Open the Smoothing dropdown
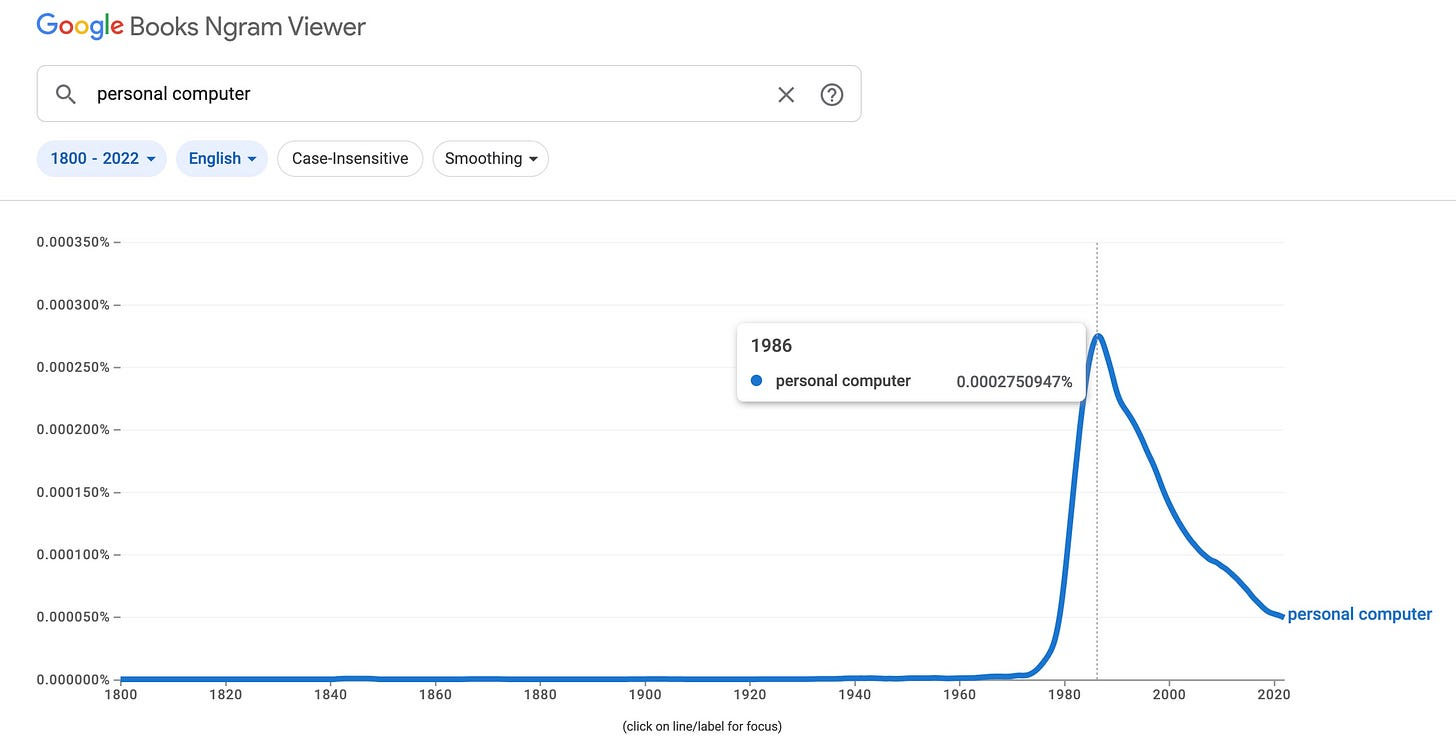The width and height of the screenshot is (1456, 754). pyautogui.click(x=491, y=158)
